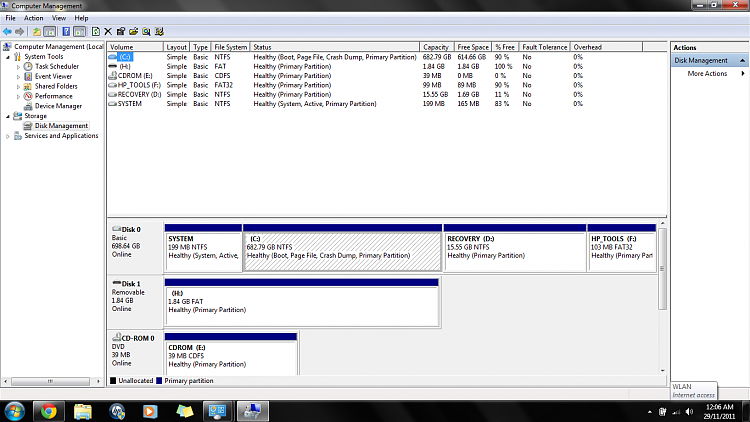Click the green Refresh toolbar icon
Screen dimensions: 750x422
pos(96,32)
